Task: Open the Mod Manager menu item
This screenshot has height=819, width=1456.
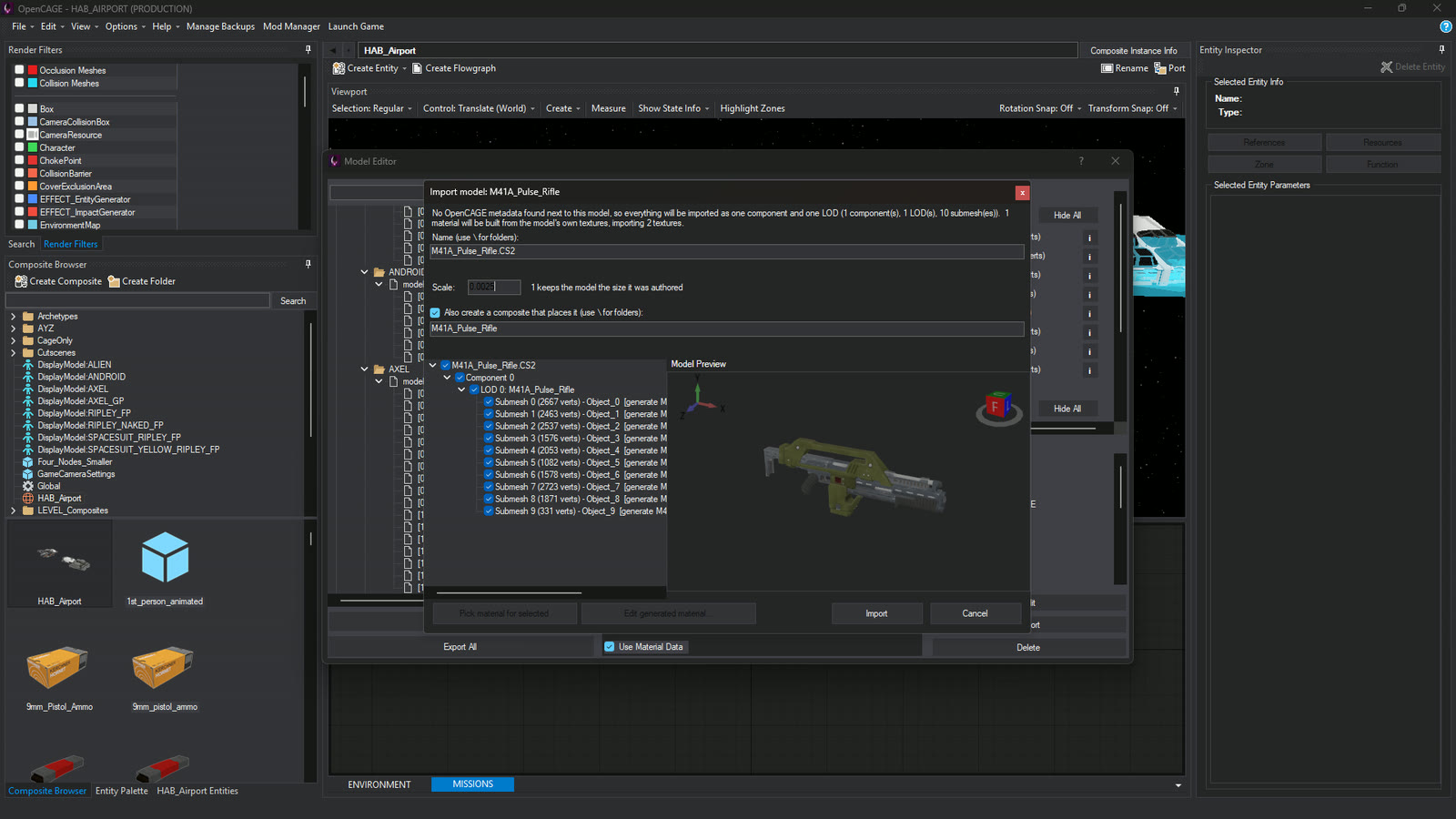Action: pyautogui.click(x=291, y=26)
